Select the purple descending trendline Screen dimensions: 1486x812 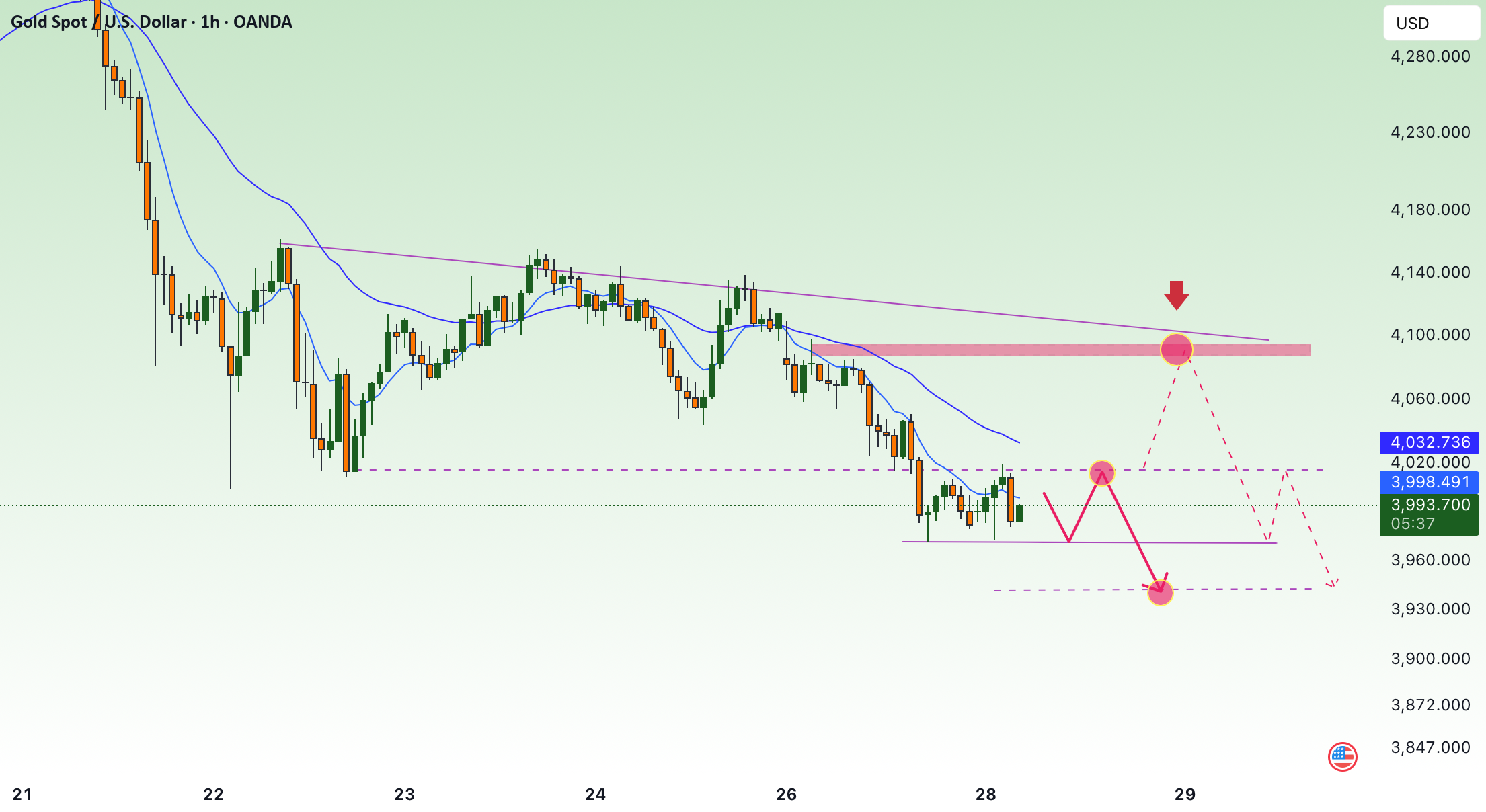tap(773, 291)
